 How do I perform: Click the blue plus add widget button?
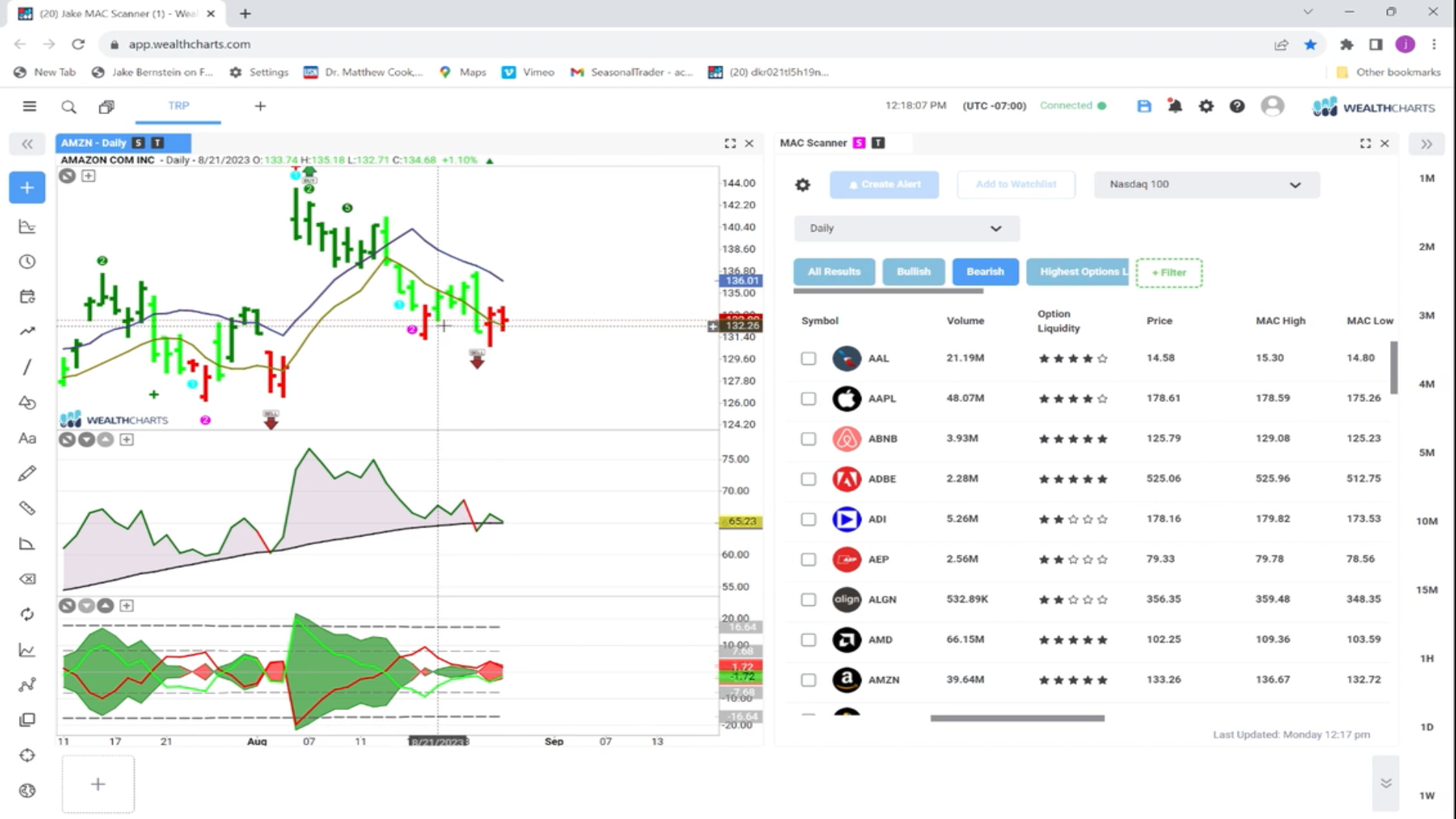coord(27,187)
